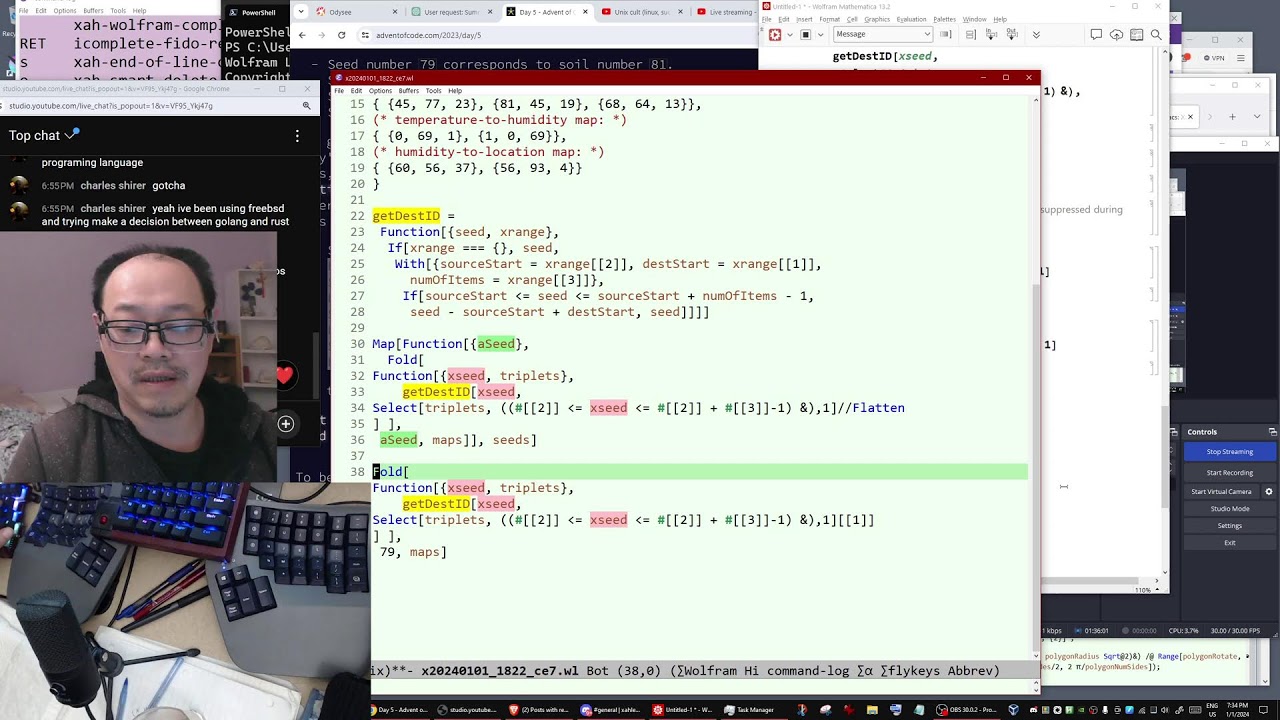Image resolution: width=1280 pixels, height=720 pixels.
Task: Click the Emacs mode line file name x20240101_1822_ce7.wl
Action: pyautogui.click(x=500, y=671)
